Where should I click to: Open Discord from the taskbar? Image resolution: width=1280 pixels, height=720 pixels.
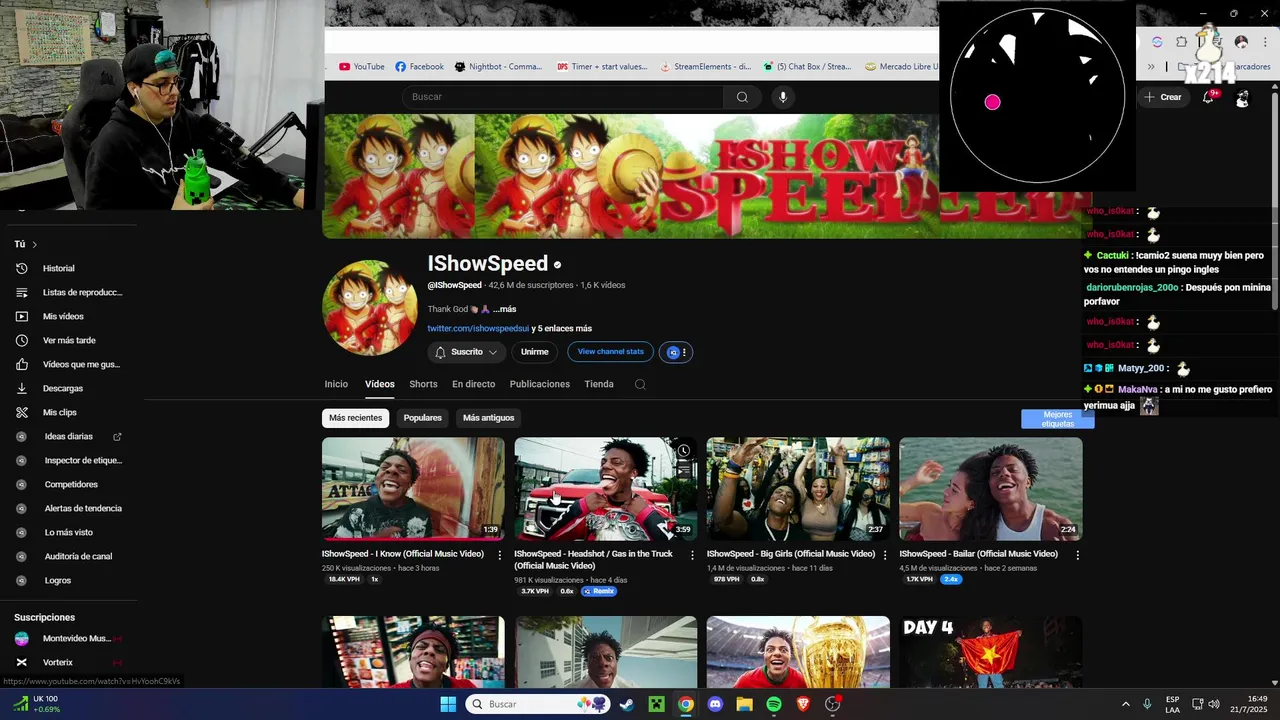click(x=715, y=704)
